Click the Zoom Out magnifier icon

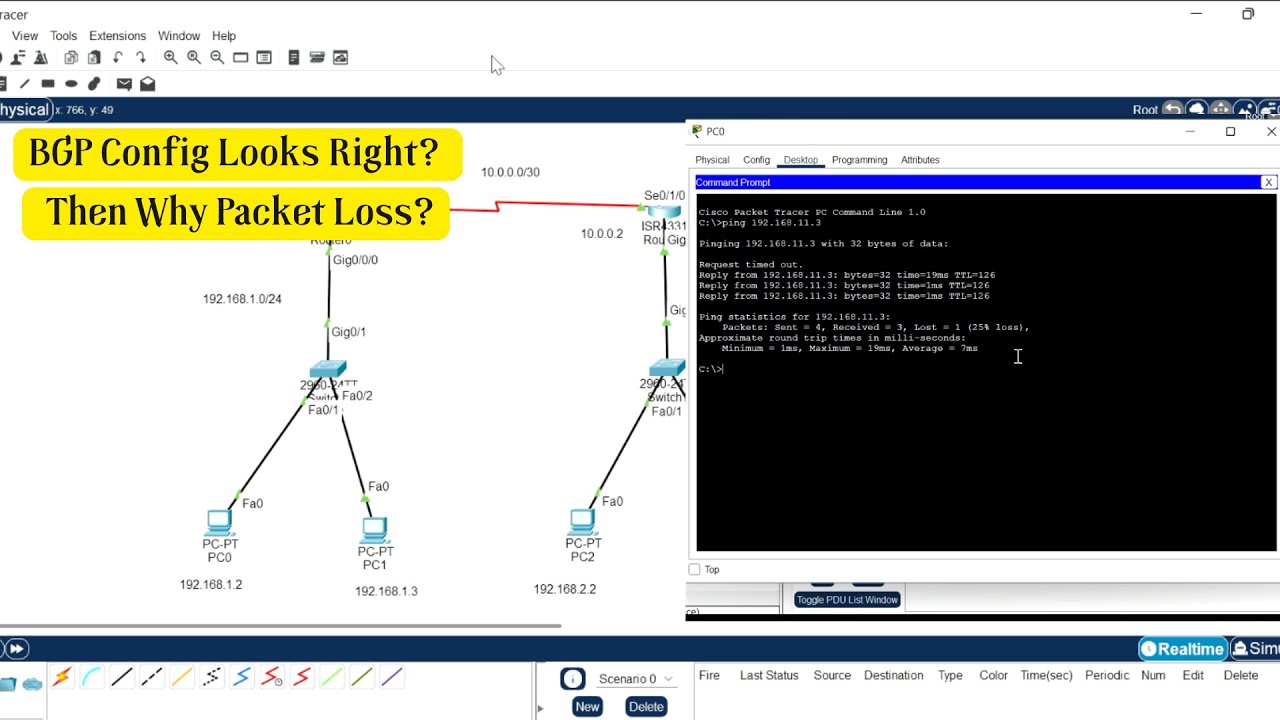click(217, 58)
